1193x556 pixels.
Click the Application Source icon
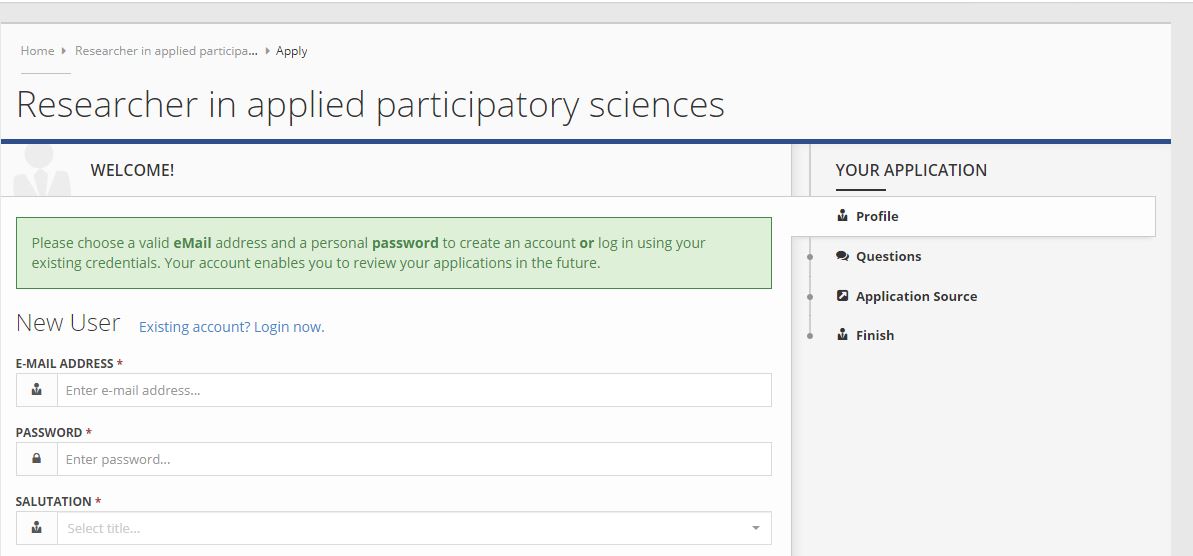click(842, 296)
